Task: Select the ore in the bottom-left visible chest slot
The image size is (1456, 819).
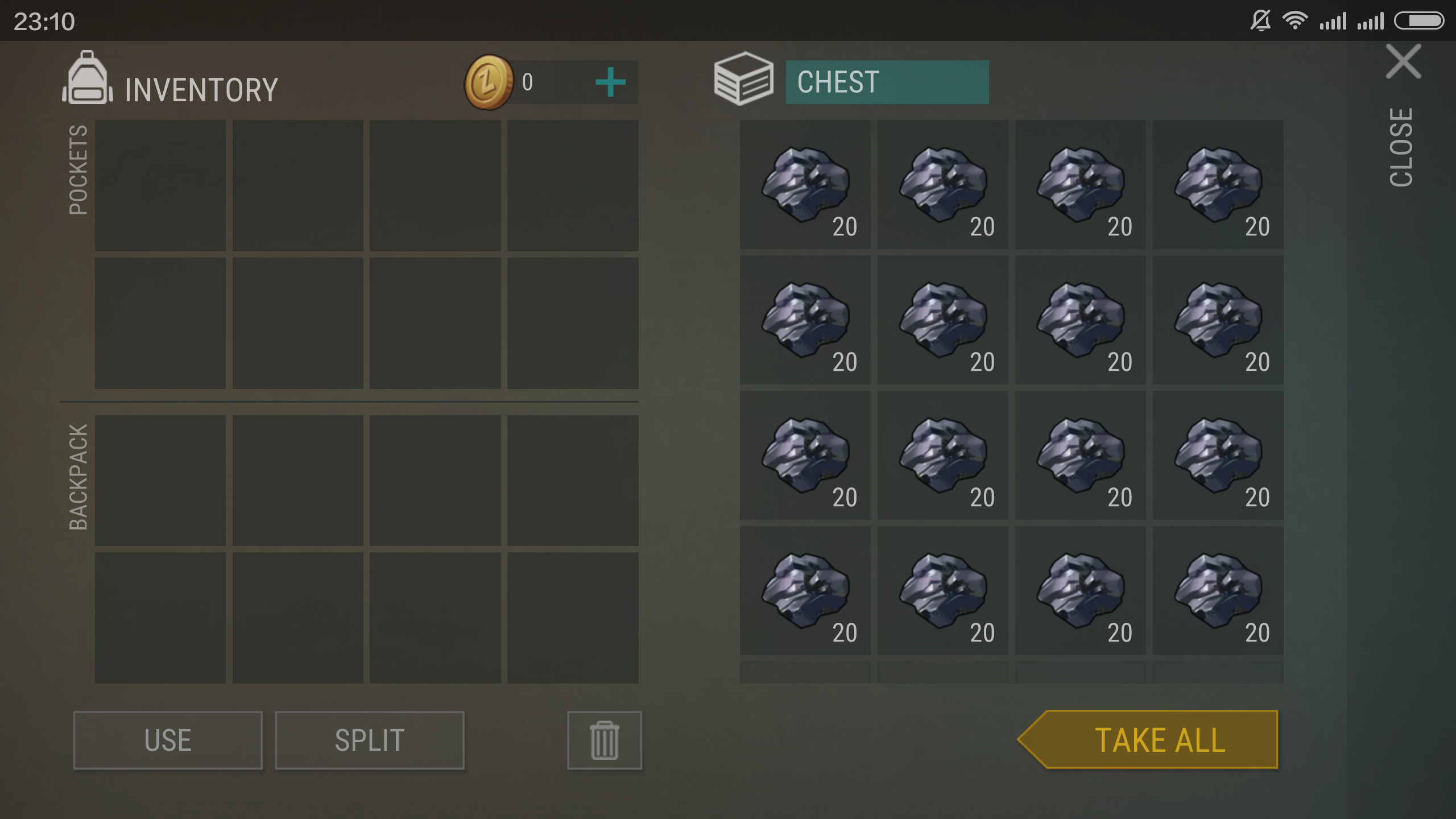Action: [x=805, y=590]
